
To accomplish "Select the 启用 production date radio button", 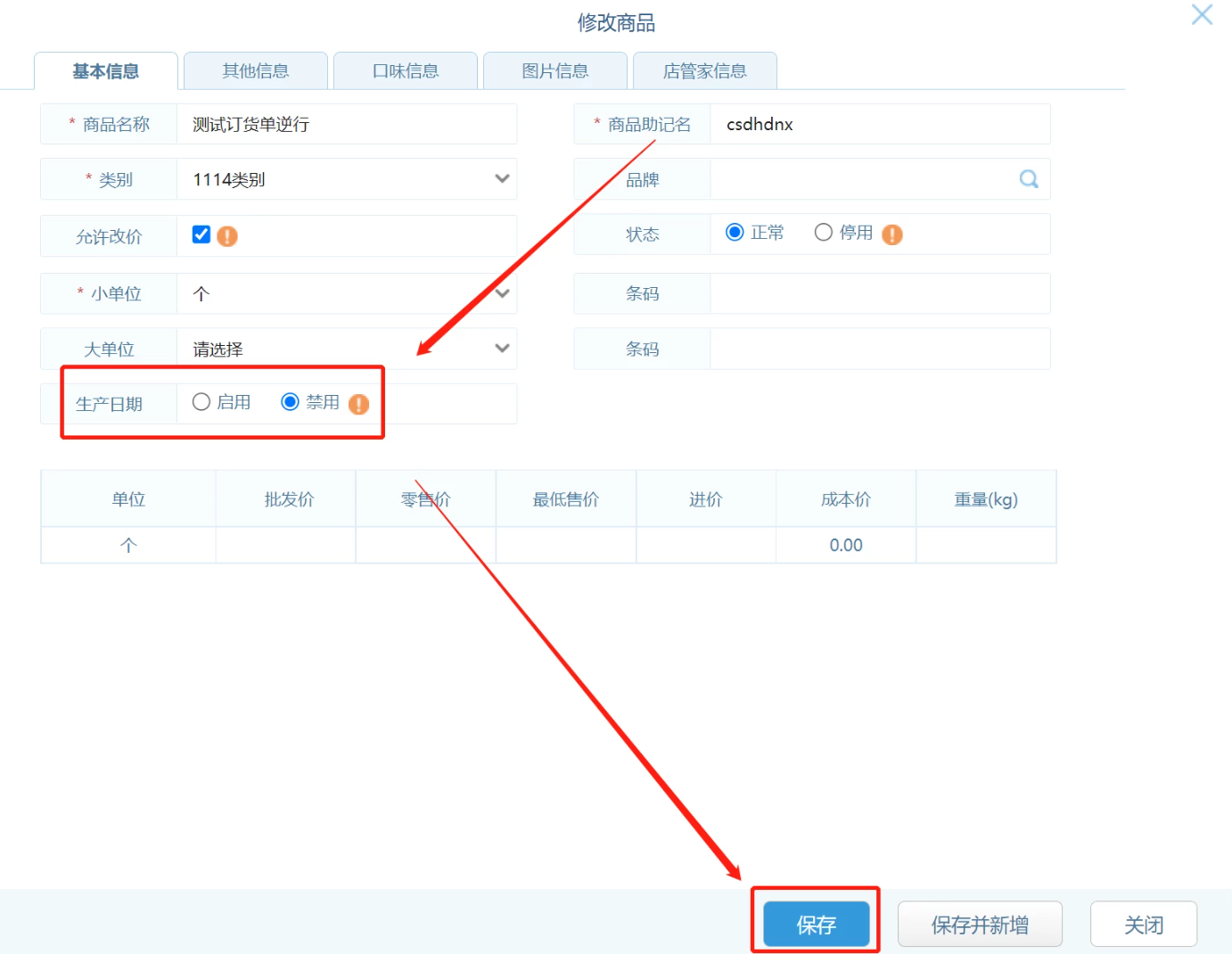I will pos(201,402).
